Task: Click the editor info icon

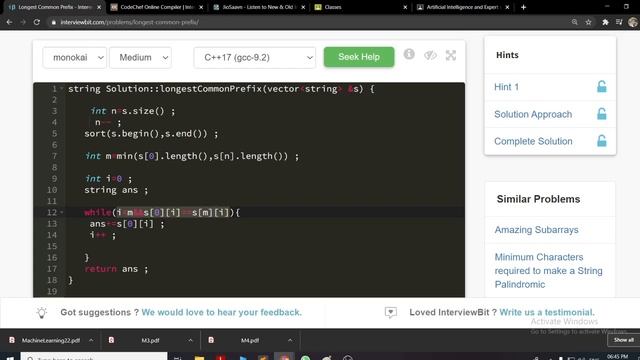Action: click(409, 54)
